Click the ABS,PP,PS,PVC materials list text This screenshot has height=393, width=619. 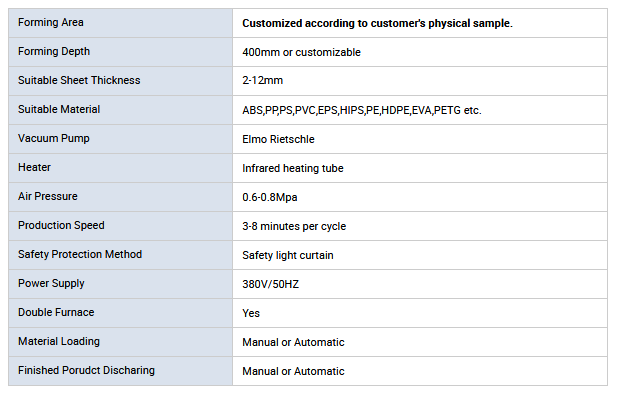[362, 110]
